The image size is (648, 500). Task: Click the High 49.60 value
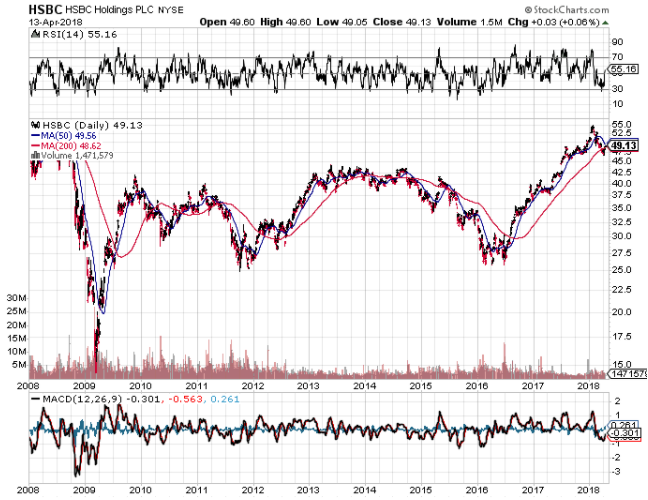[285, 22]
